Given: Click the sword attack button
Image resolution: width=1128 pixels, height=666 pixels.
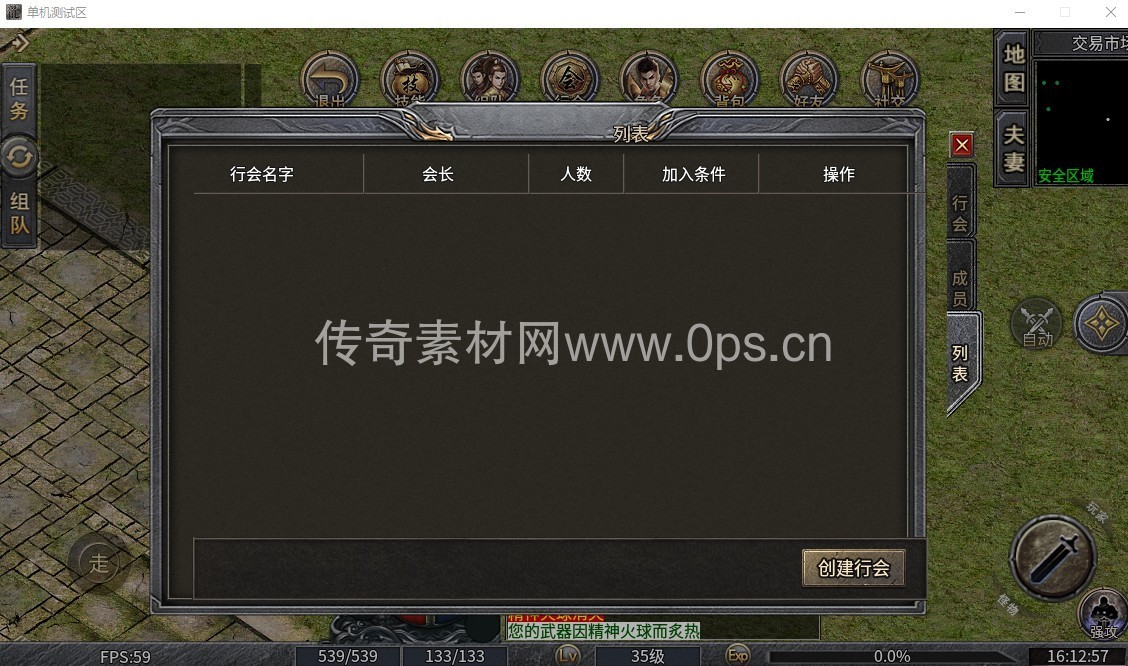Looking at the screenshot, I should 1052,557.
